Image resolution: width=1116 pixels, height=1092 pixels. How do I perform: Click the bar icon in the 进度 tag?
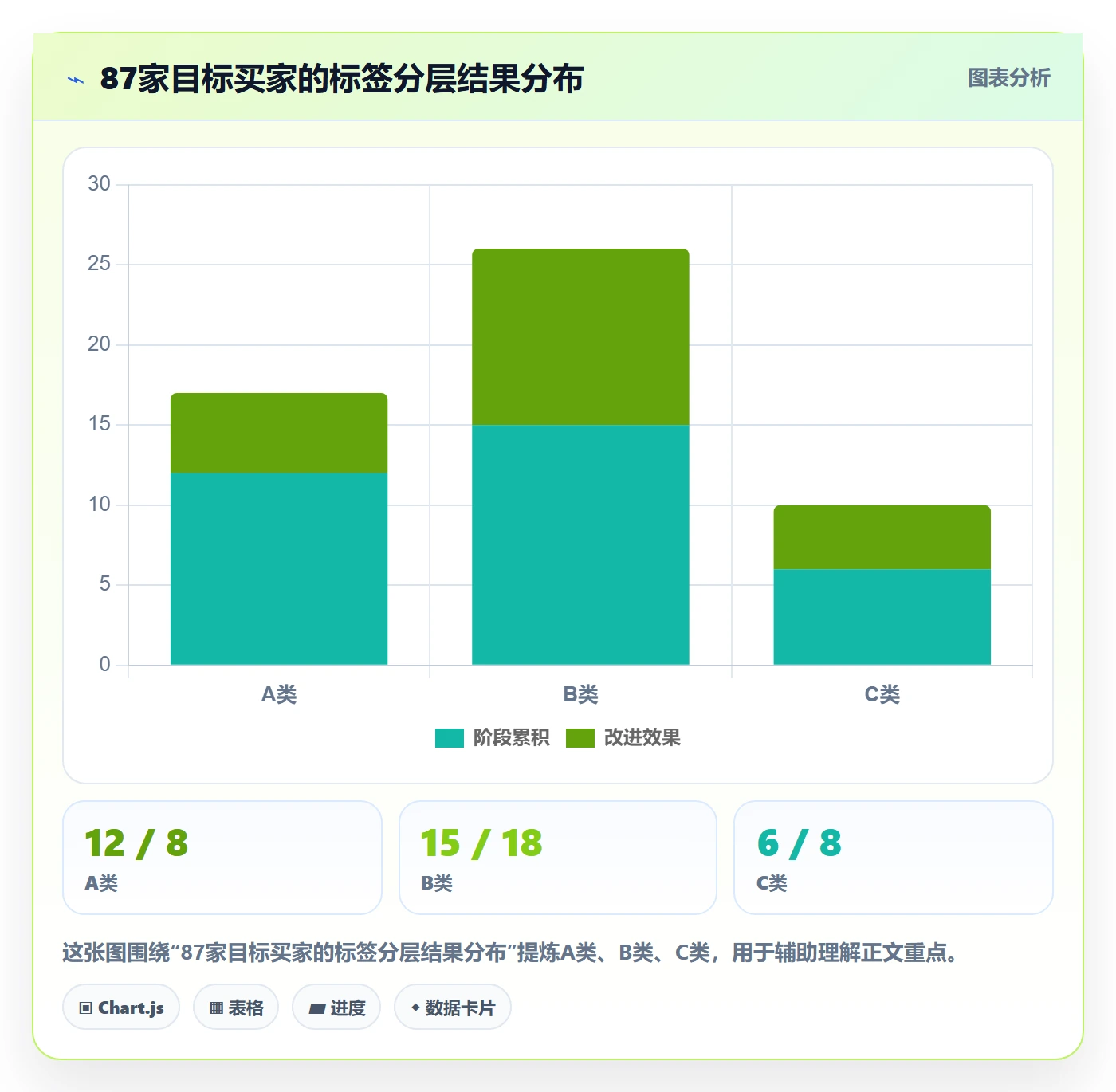click(x=316, y=1009)
